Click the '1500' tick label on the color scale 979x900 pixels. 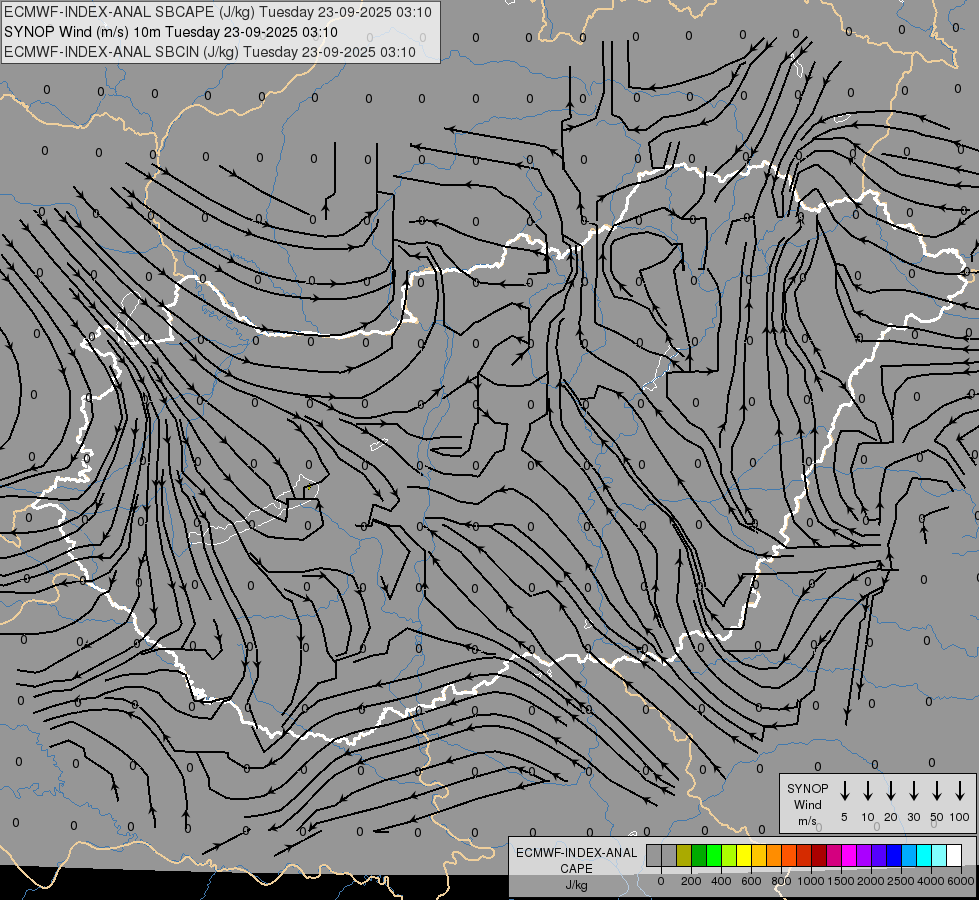[x=841, y=881]
